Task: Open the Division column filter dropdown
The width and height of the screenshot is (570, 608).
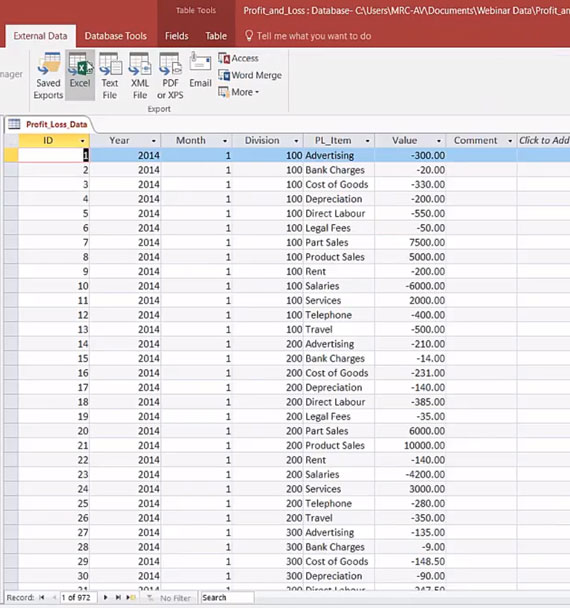Action: point(296,141)
